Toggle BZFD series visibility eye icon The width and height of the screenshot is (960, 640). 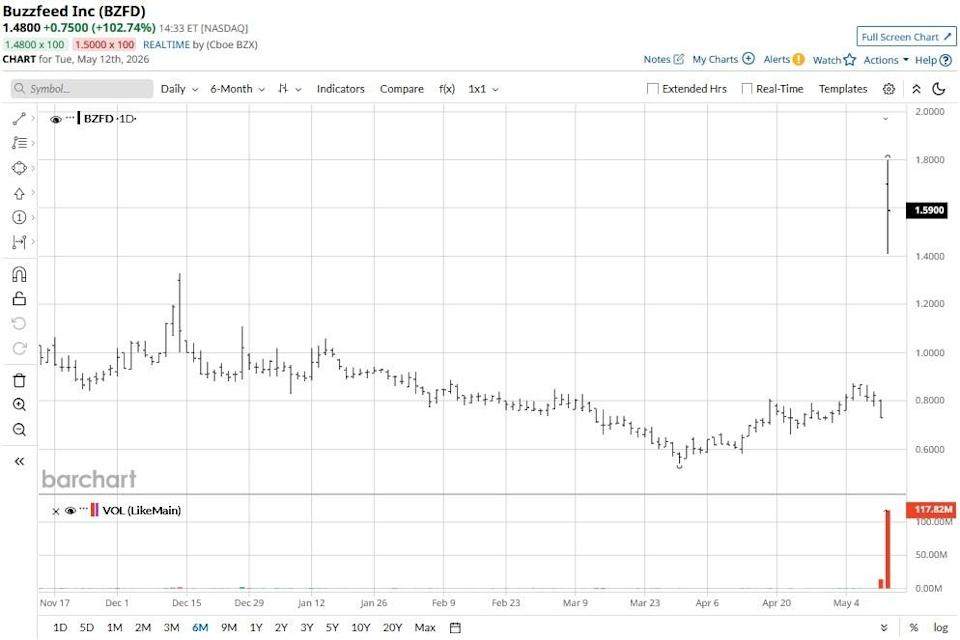tap(56, 119)
